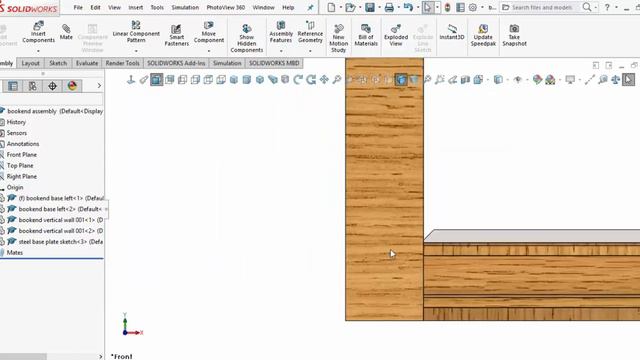Switch to the Layout tab
Image resolution: width=640 pixels, height=360 pixels.
click(31, 63)
